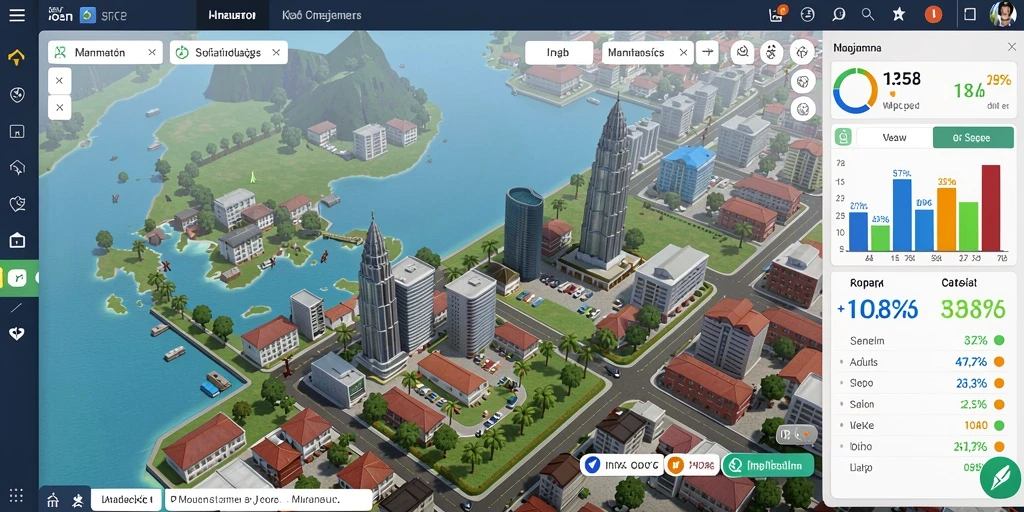Image resolution: width=1024 pixels, height=512 pixels.
Task: Click second round map tool icon in top row
Action: (x=773, y=52)
